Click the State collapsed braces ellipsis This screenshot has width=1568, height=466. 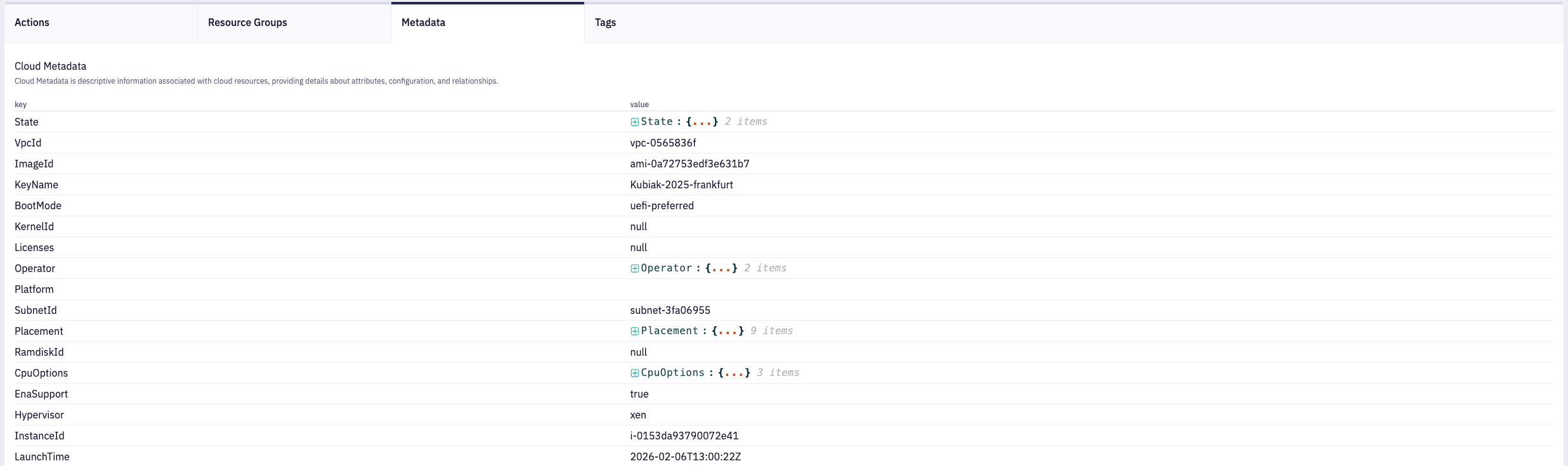coord(702,122)
